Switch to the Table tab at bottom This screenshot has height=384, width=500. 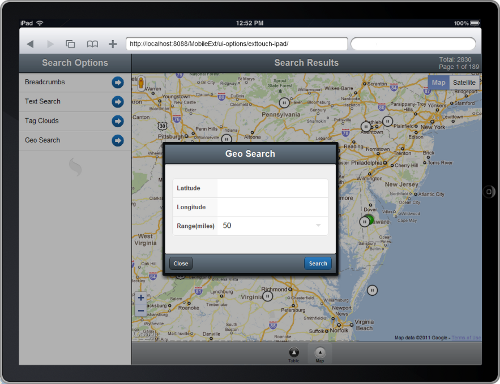tap(294, 355)
